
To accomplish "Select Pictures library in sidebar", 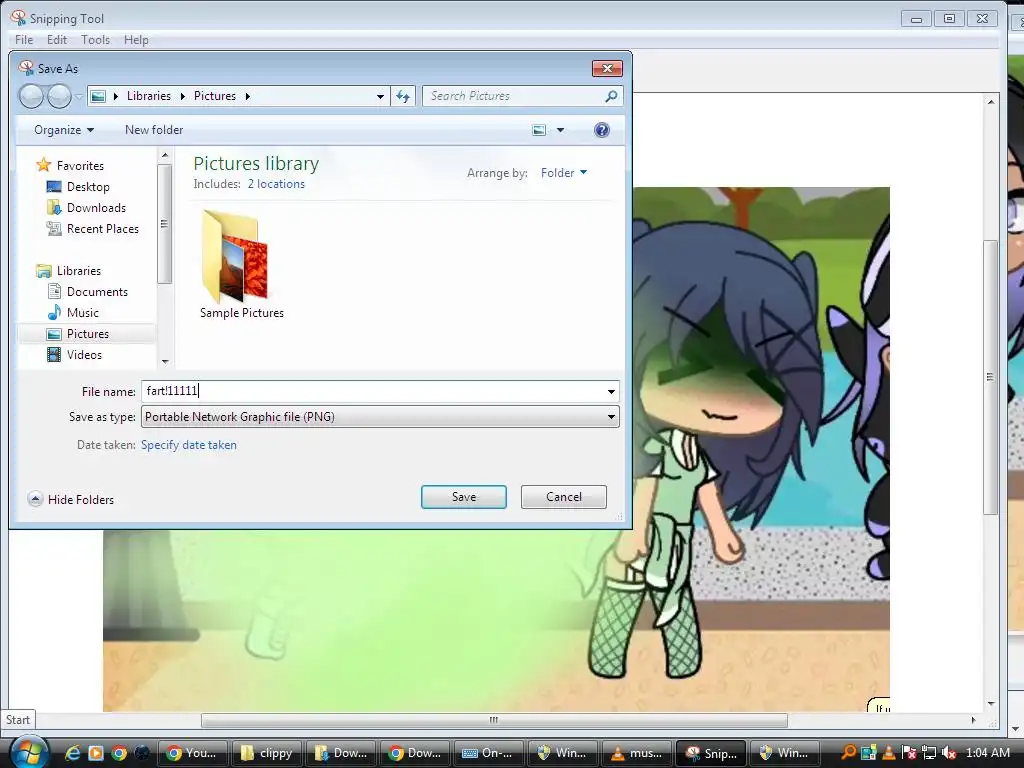I will point(87,334).
